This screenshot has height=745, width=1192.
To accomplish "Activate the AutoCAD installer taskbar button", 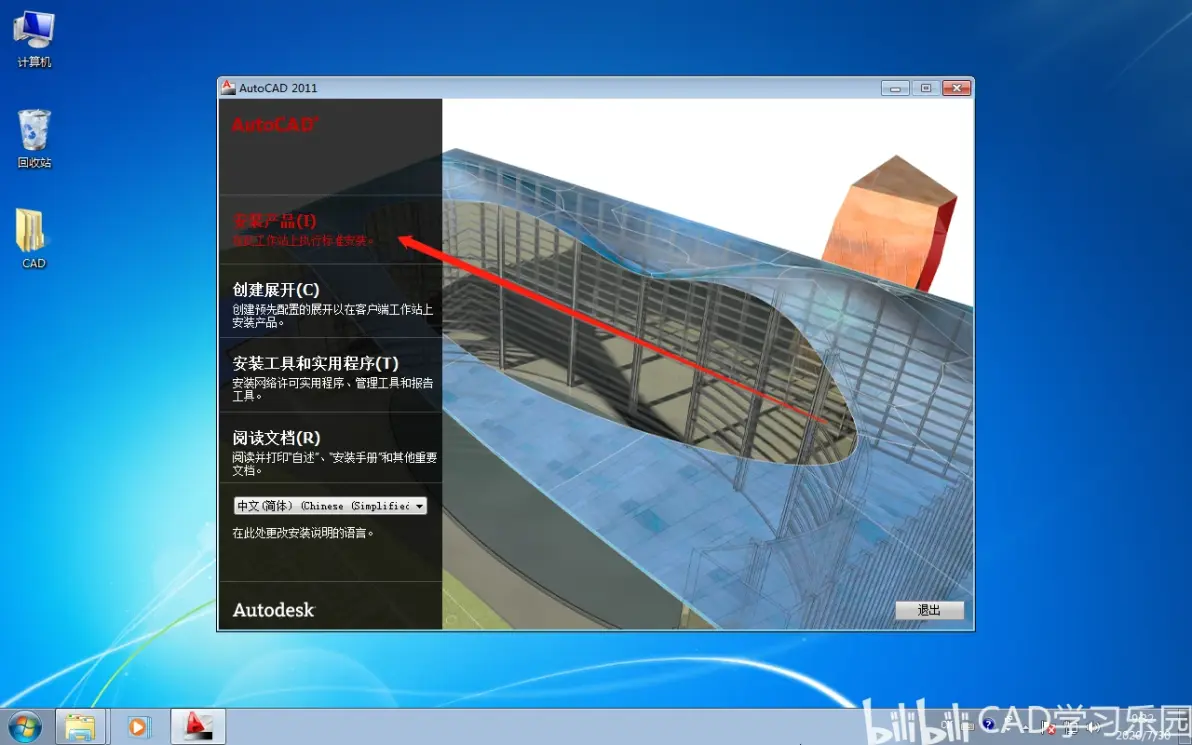I will [x=198, y=727].
